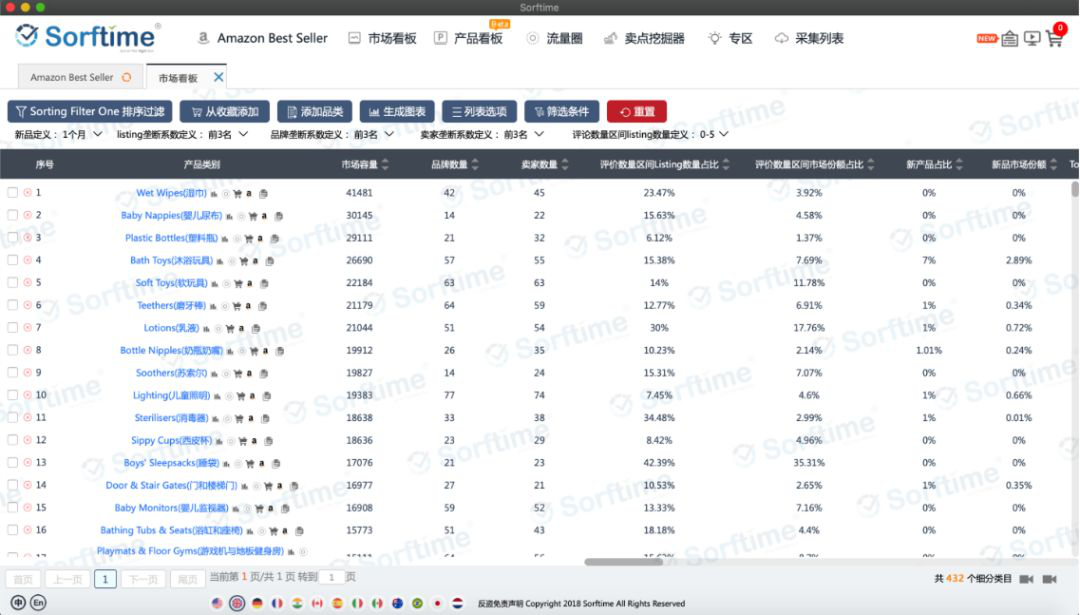Screen dimensions: 1080x615
Task: Click red target icon in row 4
Action: [28, 260]
